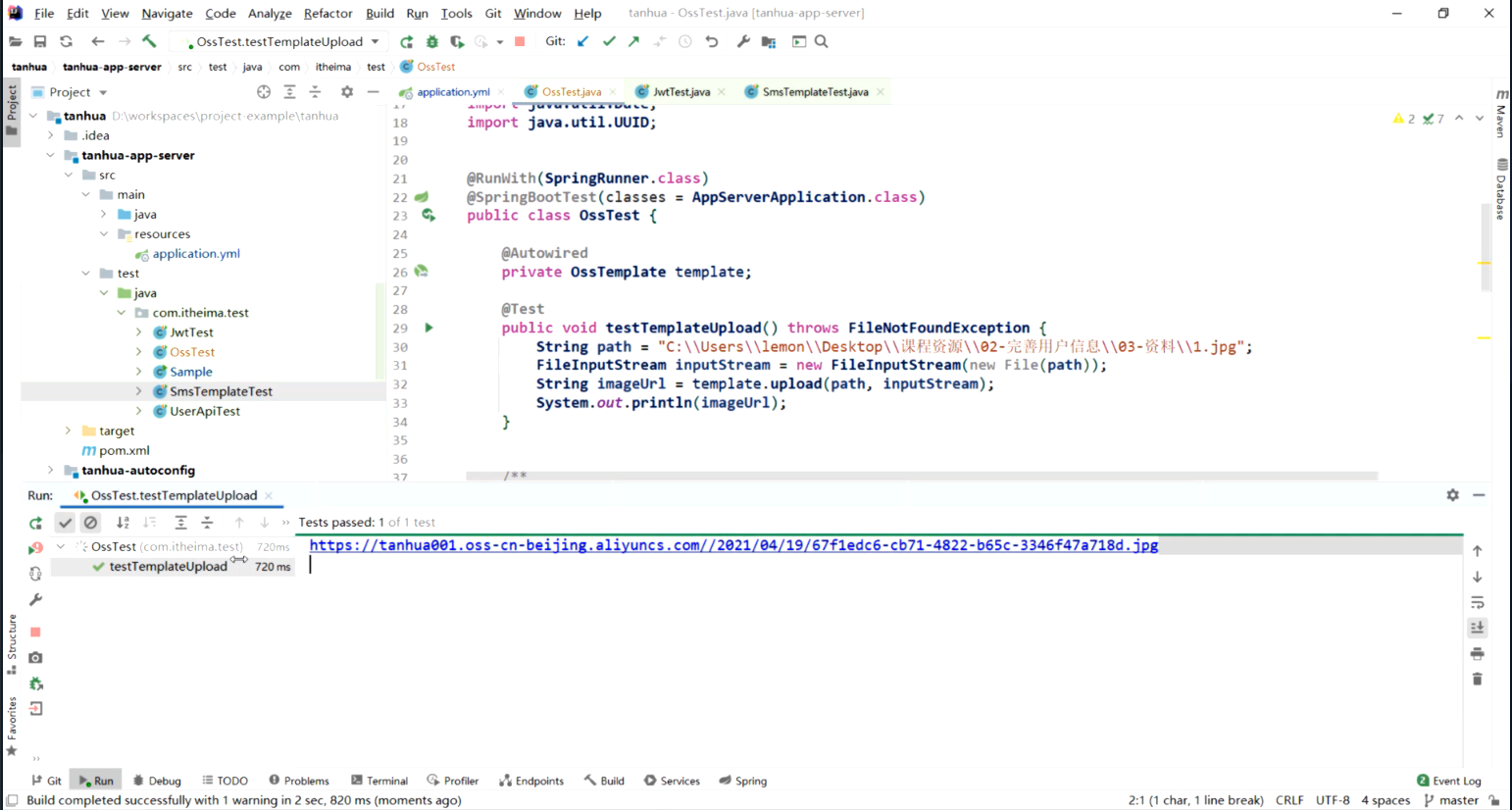Image resolution: width=1512 pixels, height=810 pixels.
Task: Select UserApiTest in project tree
Action: point(205,411)
